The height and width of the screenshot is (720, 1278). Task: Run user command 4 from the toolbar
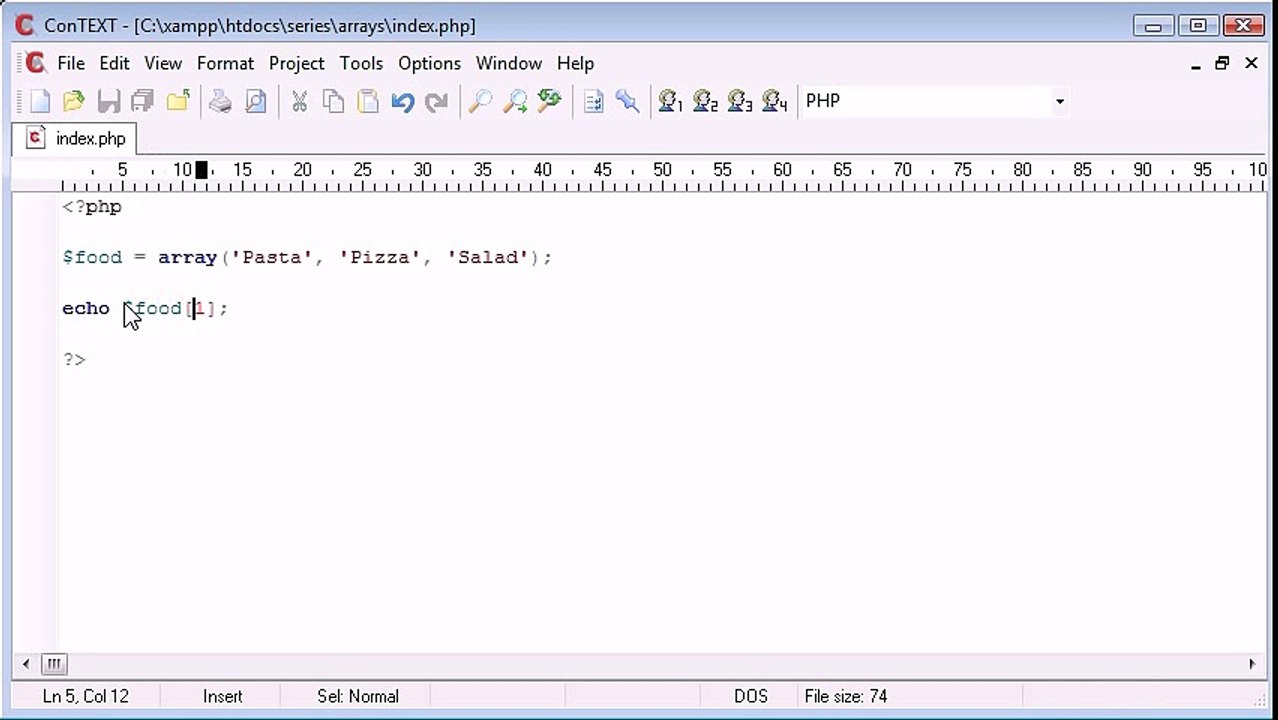pyautogui.click(x=775, y=101)
